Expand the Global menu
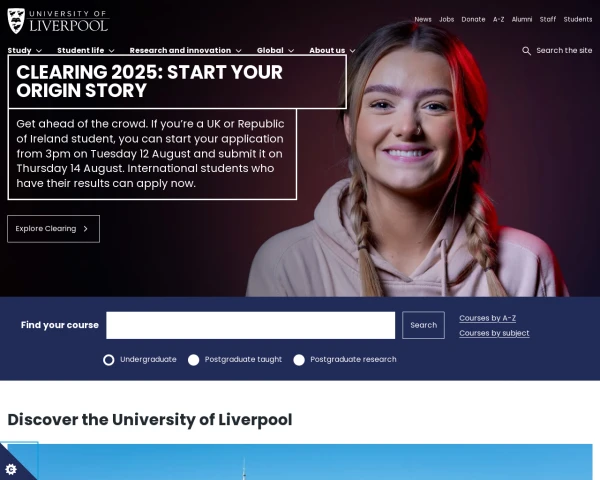Image resolution: width=600 pixels, height=480 pixels. click(x=276, y=51)
